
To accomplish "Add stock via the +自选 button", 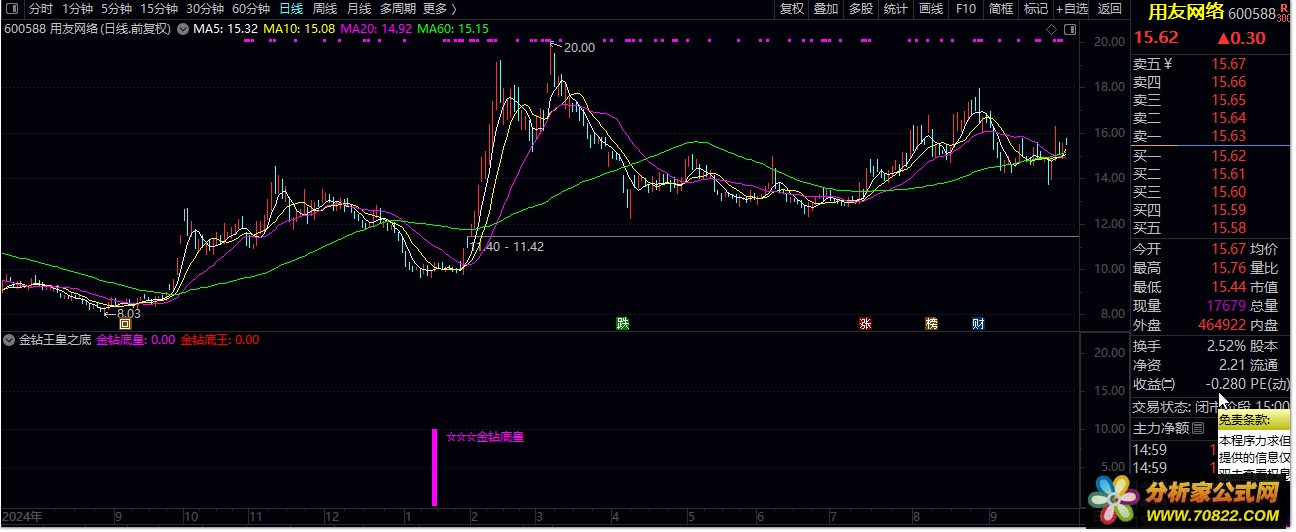I will pos(1067,9).
